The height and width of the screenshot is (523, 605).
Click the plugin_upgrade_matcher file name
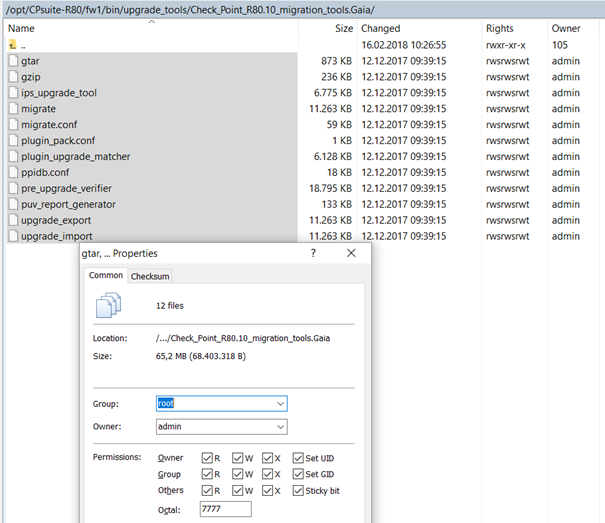coord(76,156)
